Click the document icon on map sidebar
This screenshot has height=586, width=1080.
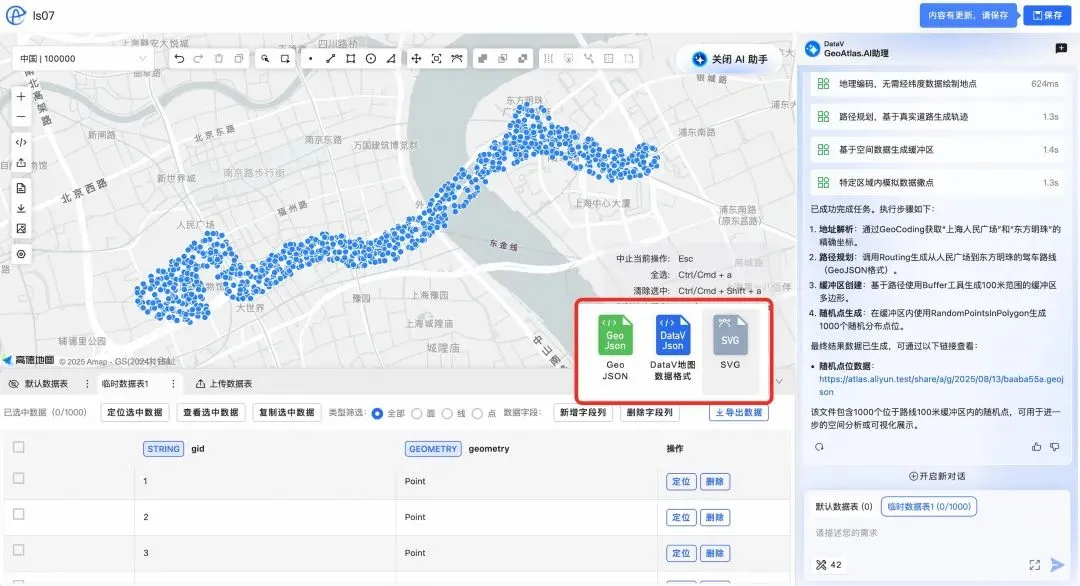pyautogui.click(x=21, y=188)
